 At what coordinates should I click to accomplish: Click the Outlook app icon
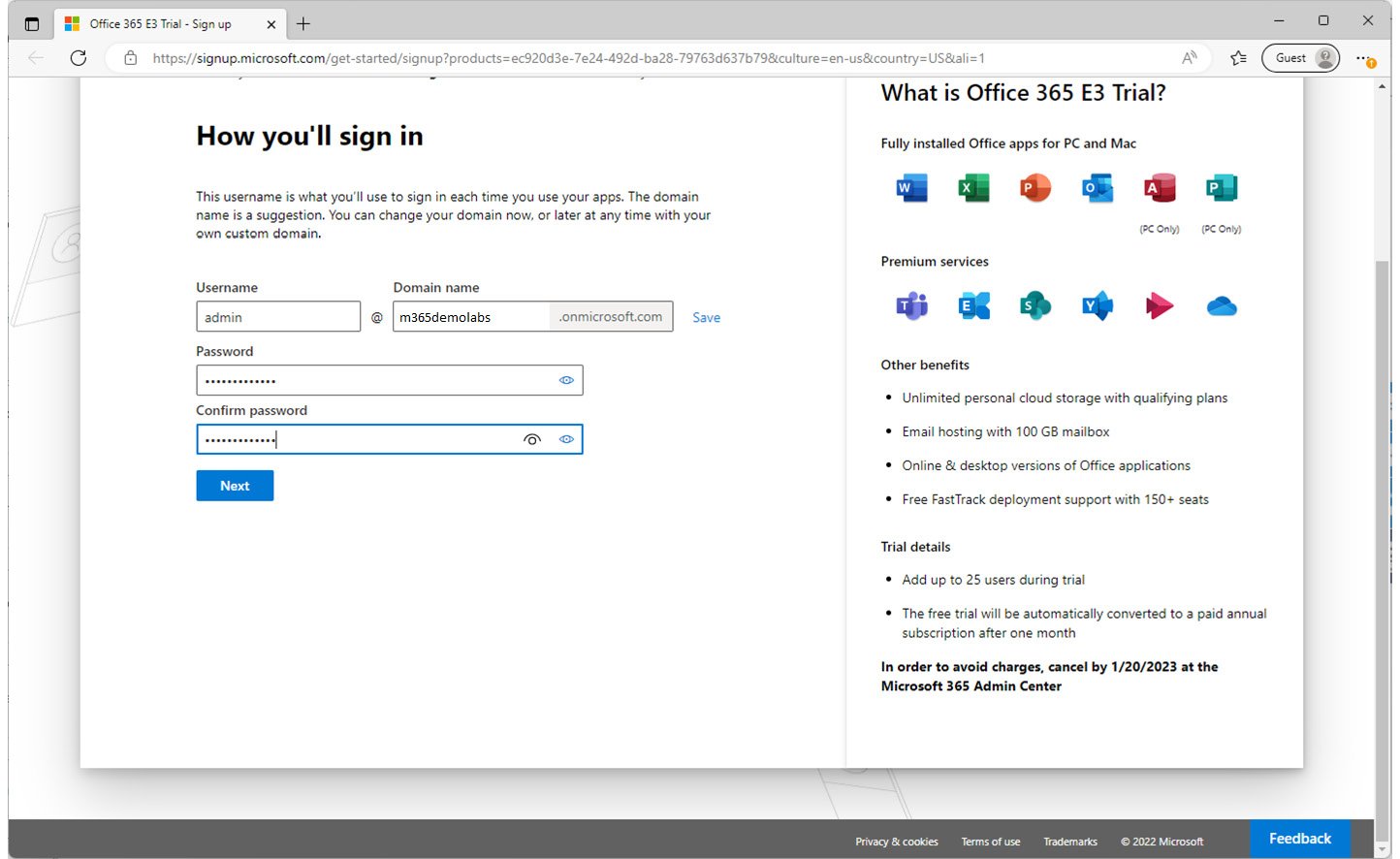click(x=1098, y=188)
